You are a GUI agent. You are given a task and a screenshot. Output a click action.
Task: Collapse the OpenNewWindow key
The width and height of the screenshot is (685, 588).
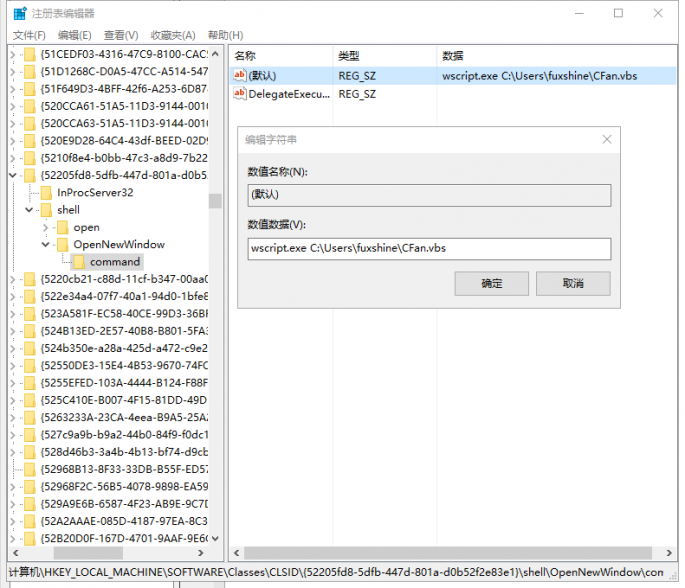pyautogui.click(x=45, y=244)
